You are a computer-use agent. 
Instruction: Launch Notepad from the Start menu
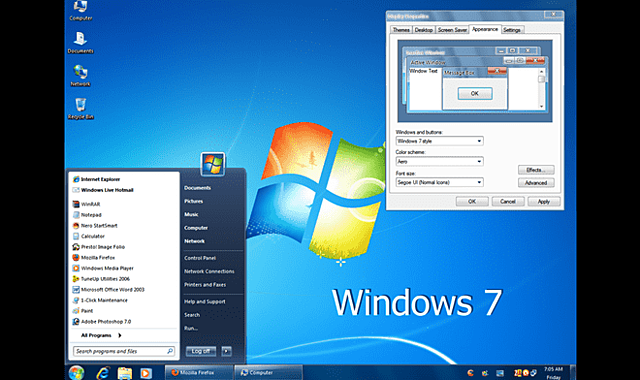point(87,215)
